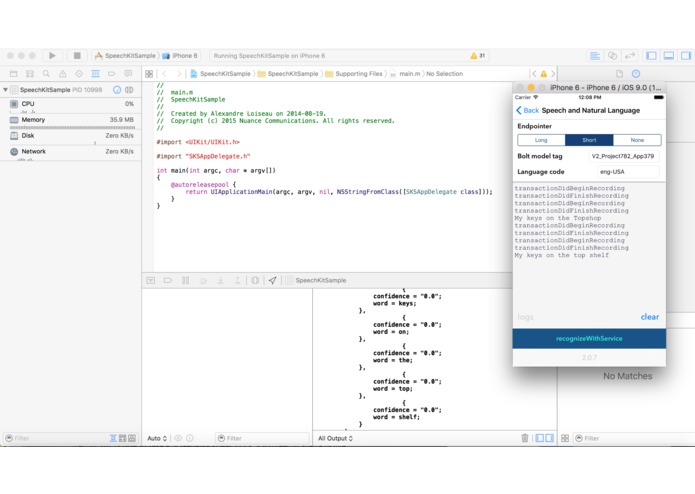695x494 pixels.
Task: Click the debug gauges icon beside PID 10998
Action: [117, 89]
